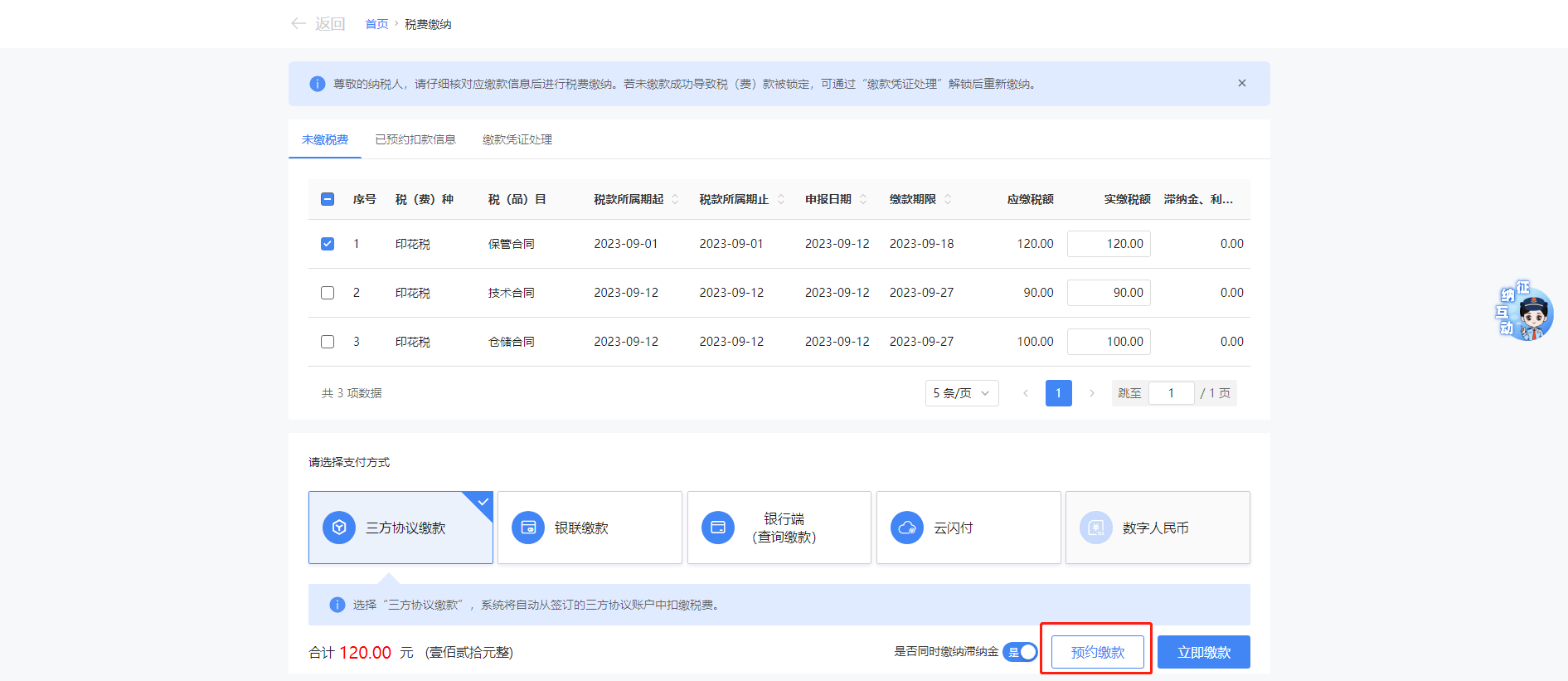Select the 三方协议缴款 payment icon
This screenshot has height=681, width=1568.
point(339,528)
